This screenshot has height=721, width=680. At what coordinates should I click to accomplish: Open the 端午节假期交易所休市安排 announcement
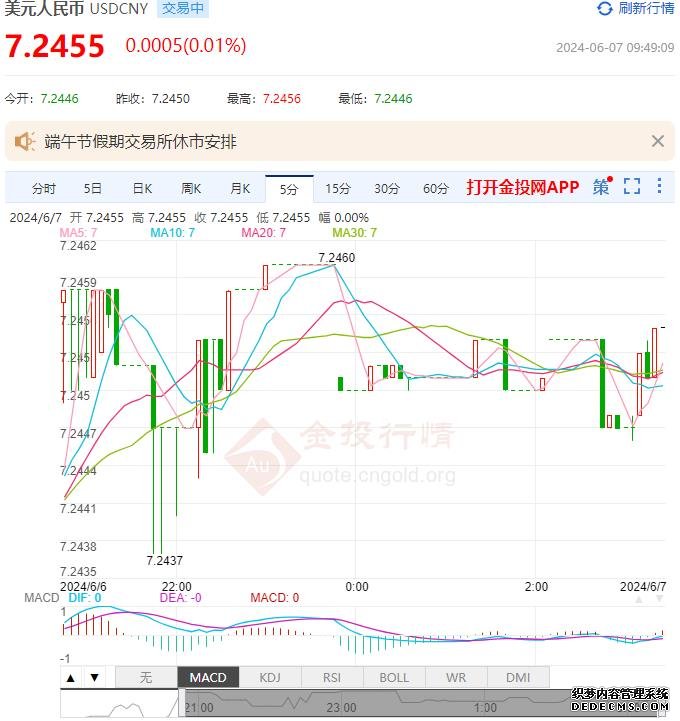click(140, 142)
